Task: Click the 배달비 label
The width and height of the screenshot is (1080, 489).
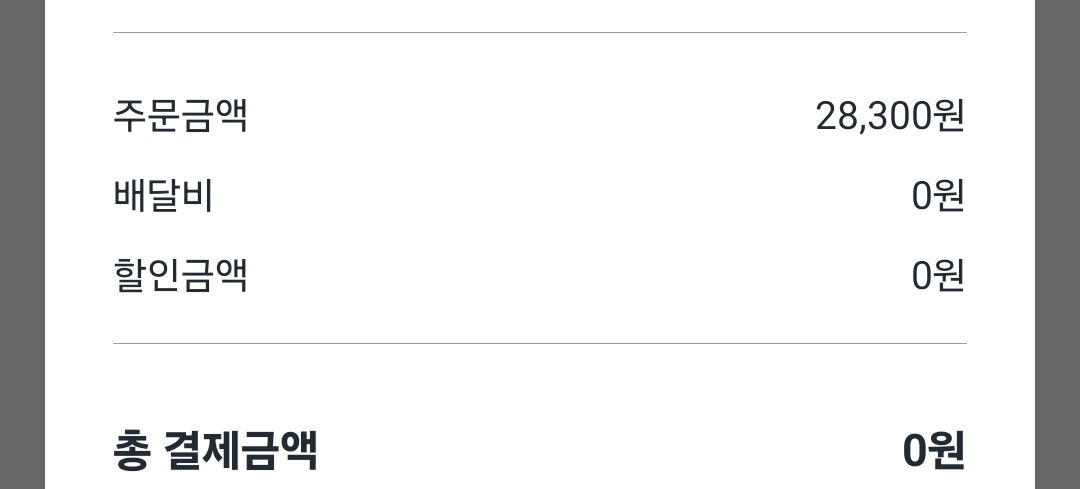Action: point(163,196)
